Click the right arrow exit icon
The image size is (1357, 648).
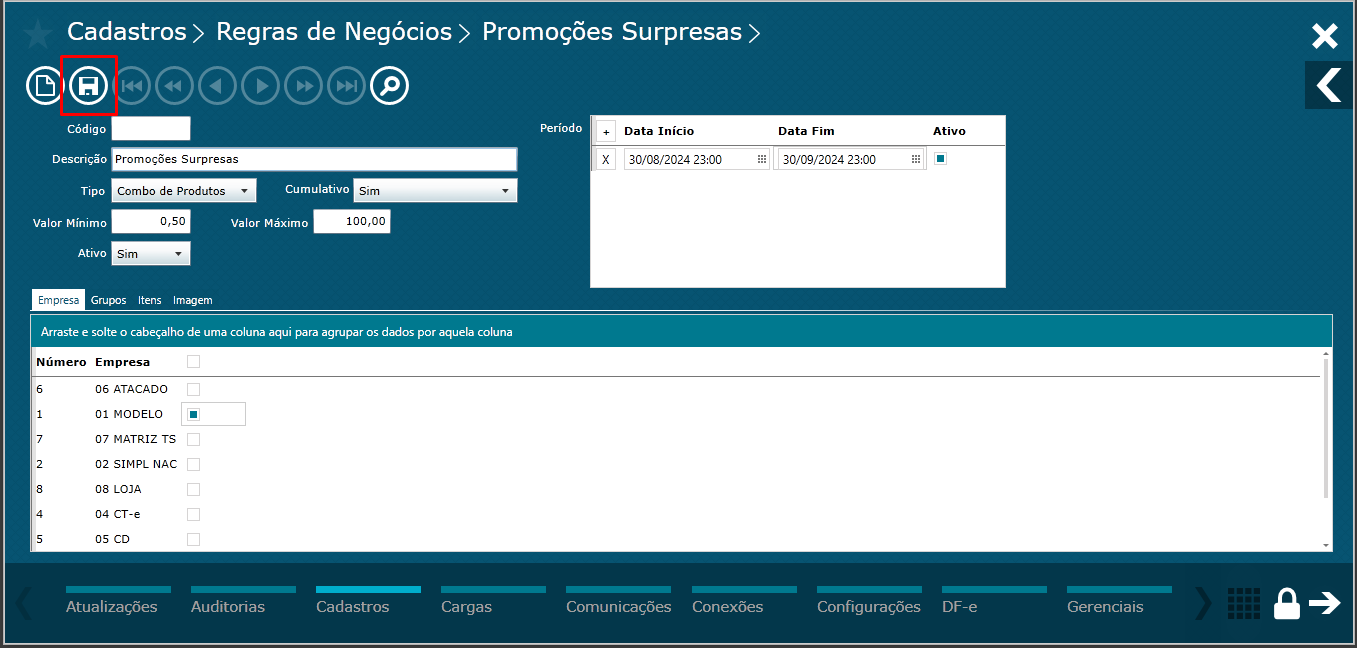coord(1325,603)
